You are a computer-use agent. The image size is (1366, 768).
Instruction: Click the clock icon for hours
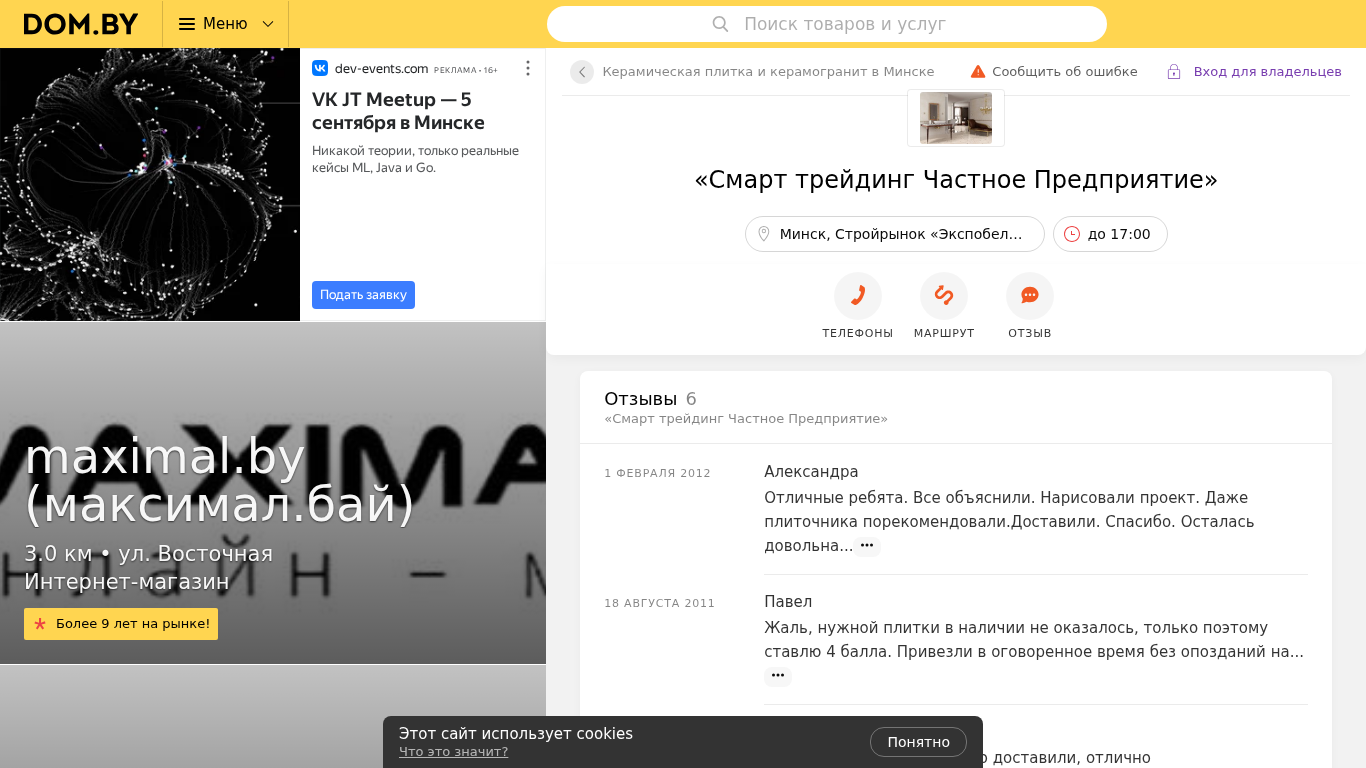pos(1072,234)
